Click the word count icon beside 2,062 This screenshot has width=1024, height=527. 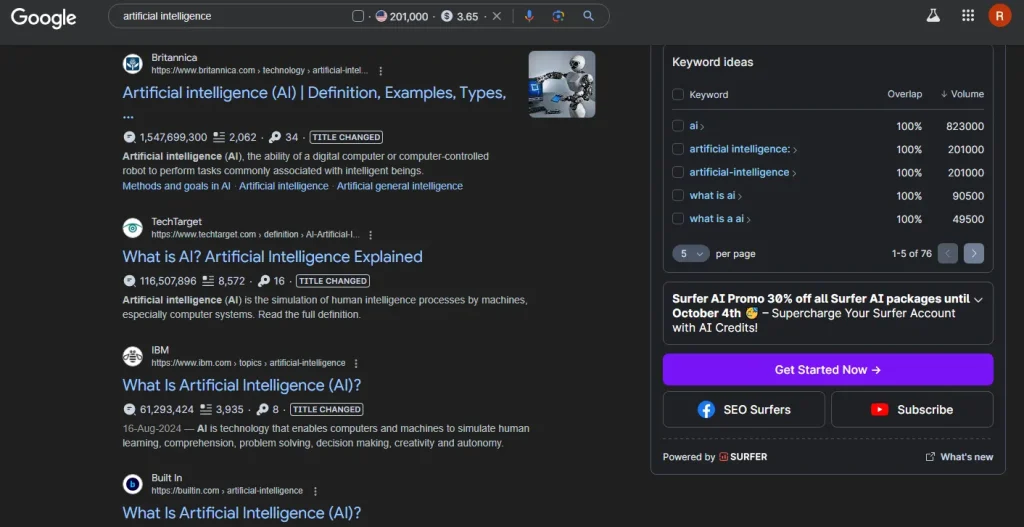coord(219,137)
